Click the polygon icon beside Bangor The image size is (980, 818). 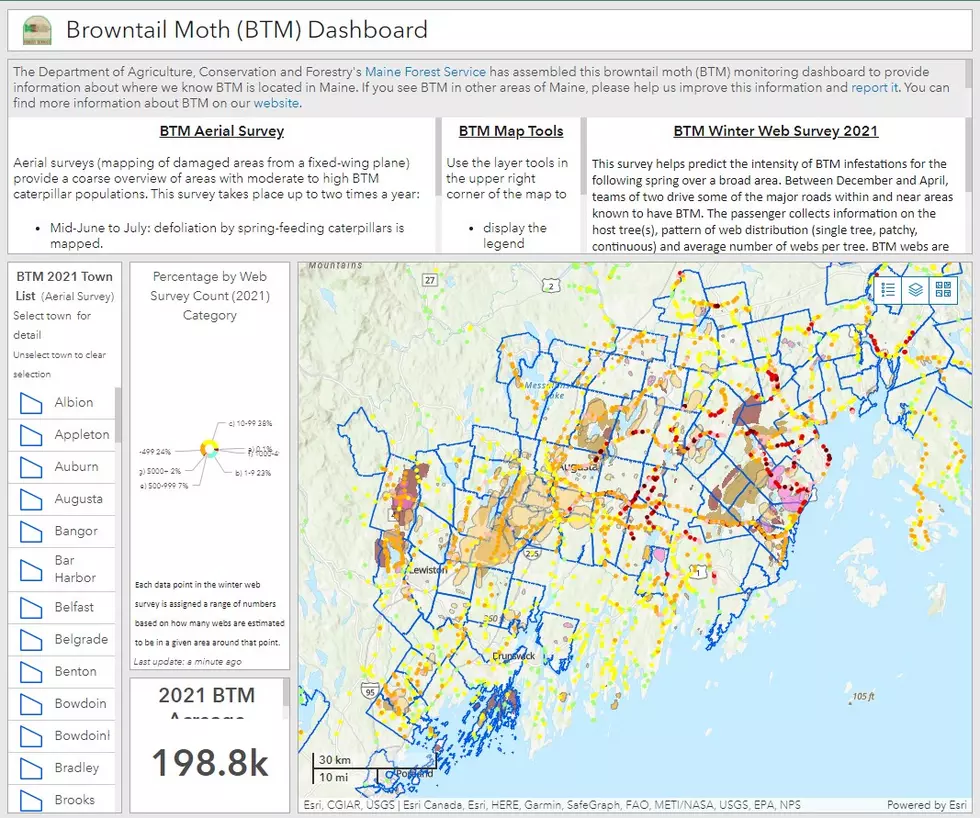(x=31, y=532)
